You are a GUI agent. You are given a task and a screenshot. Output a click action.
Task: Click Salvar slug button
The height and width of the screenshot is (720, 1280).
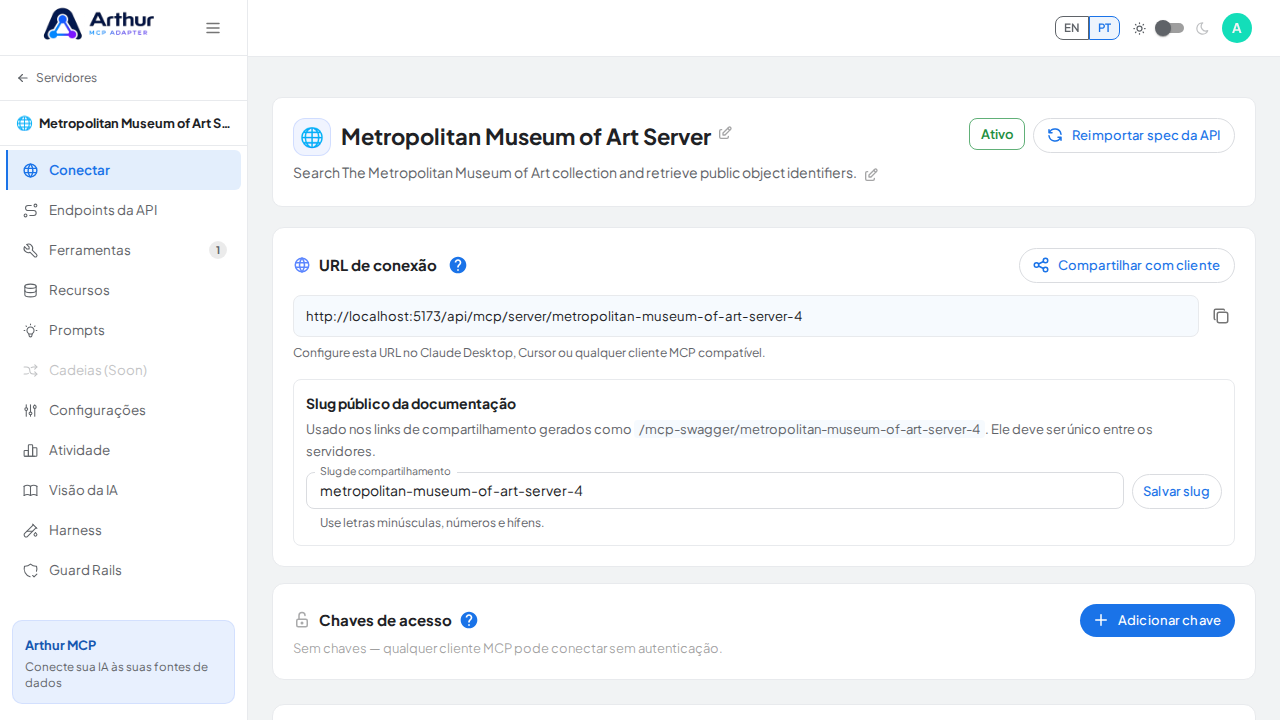[x=1177, y=491]
